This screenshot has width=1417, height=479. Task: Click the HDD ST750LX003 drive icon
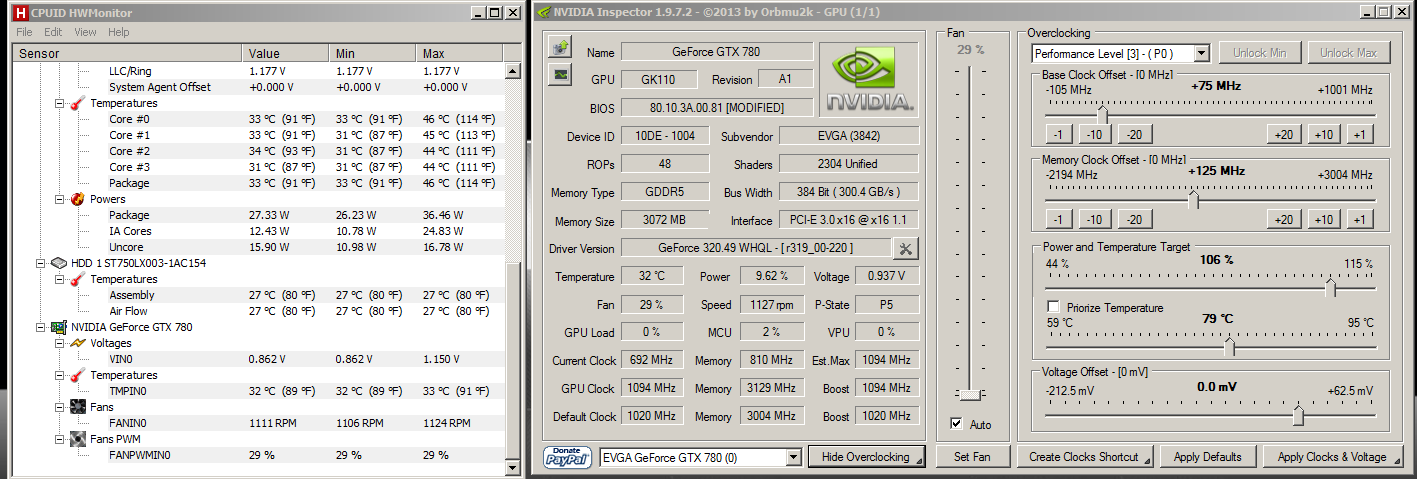(x=59, y=263)
